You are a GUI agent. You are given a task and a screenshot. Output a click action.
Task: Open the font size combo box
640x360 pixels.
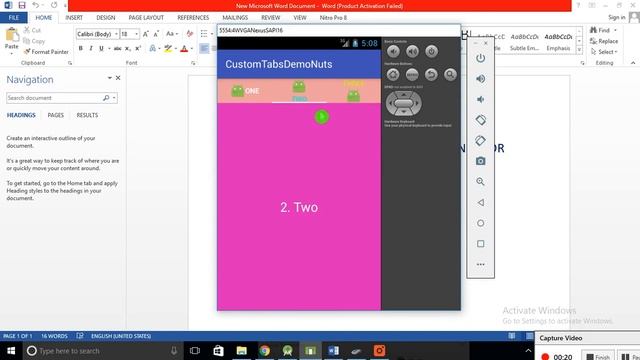129,34
